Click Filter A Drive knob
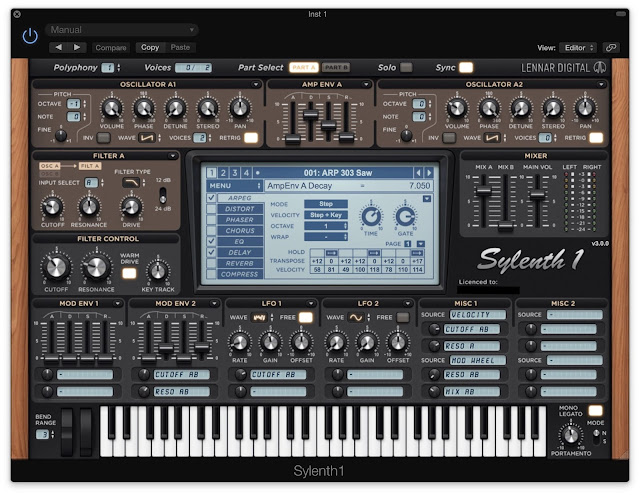Screen dimensions: 640x495 coord(131,206)
